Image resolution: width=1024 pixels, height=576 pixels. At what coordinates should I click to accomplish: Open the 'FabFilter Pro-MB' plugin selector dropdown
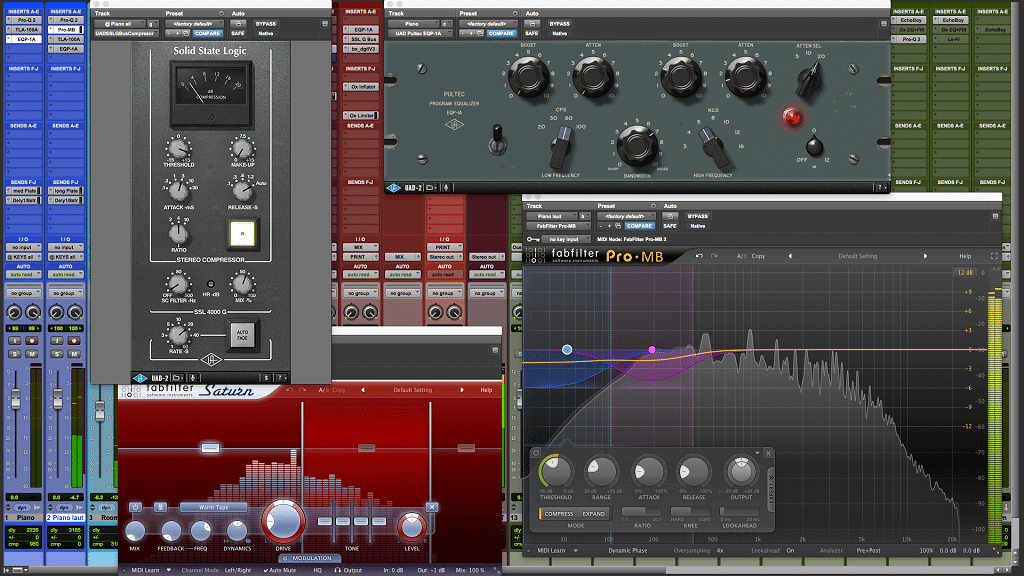coord(558,226)
